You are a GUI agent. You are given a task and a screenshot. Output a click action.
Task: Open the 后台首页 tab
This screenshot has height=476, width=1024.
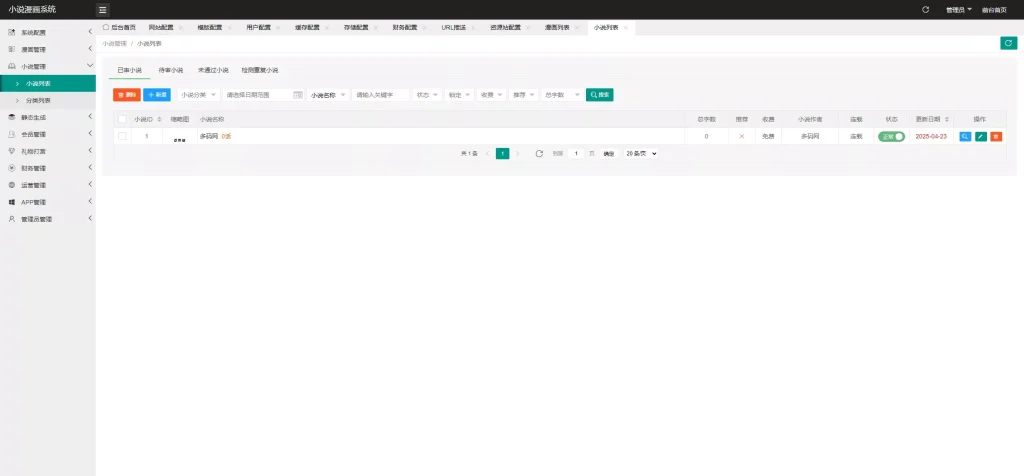click(x=119, y=27)
